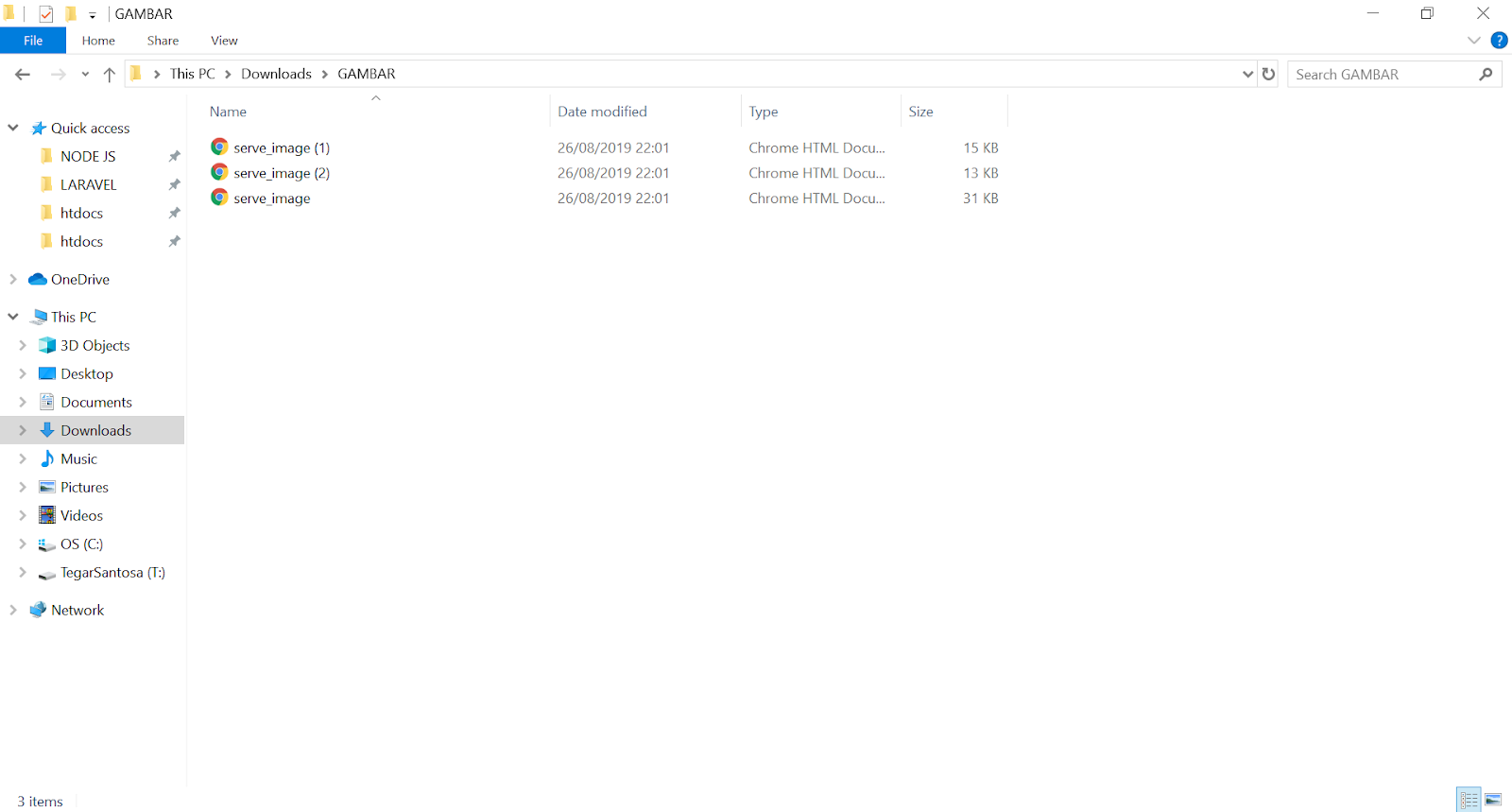Expand the ribbon using the chevron
Screen dimensions: 1512x812
[x=1473, y=40]
